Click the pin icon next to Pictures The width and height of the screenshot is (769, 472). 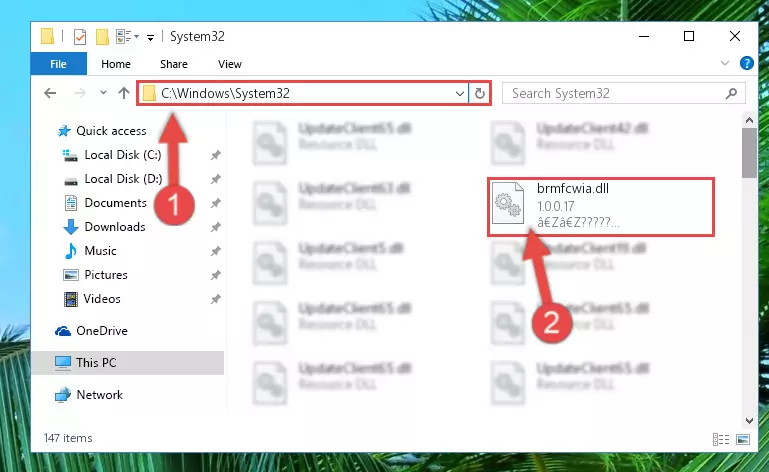click(215, 275)
